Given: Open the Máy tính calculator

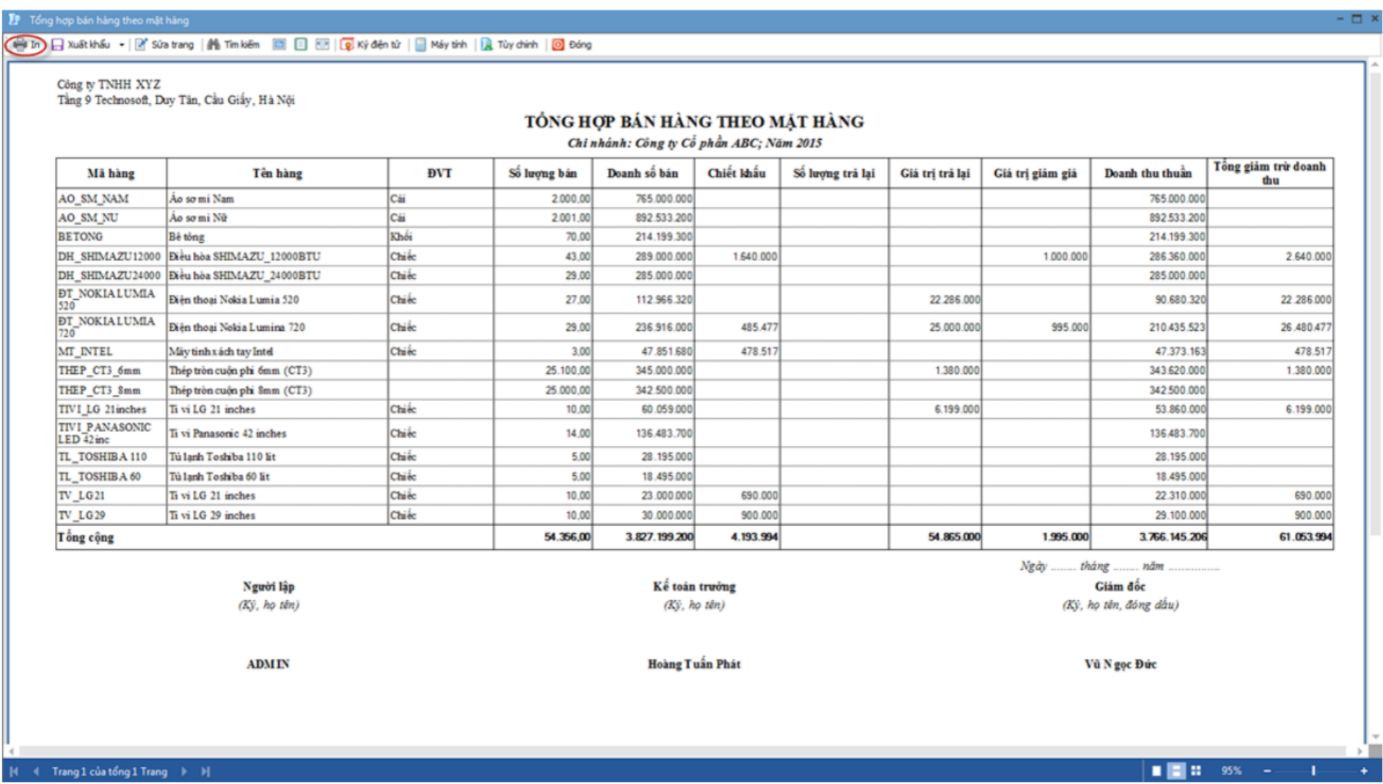Looking at the screenshot, I should [x=441, y=45].
